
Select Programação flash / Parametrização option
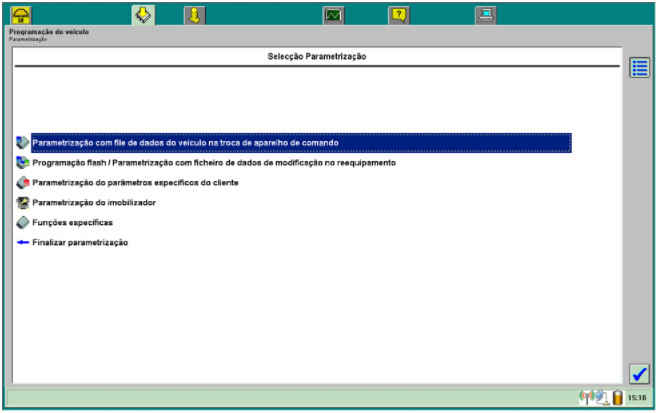[x=213, y=162]
